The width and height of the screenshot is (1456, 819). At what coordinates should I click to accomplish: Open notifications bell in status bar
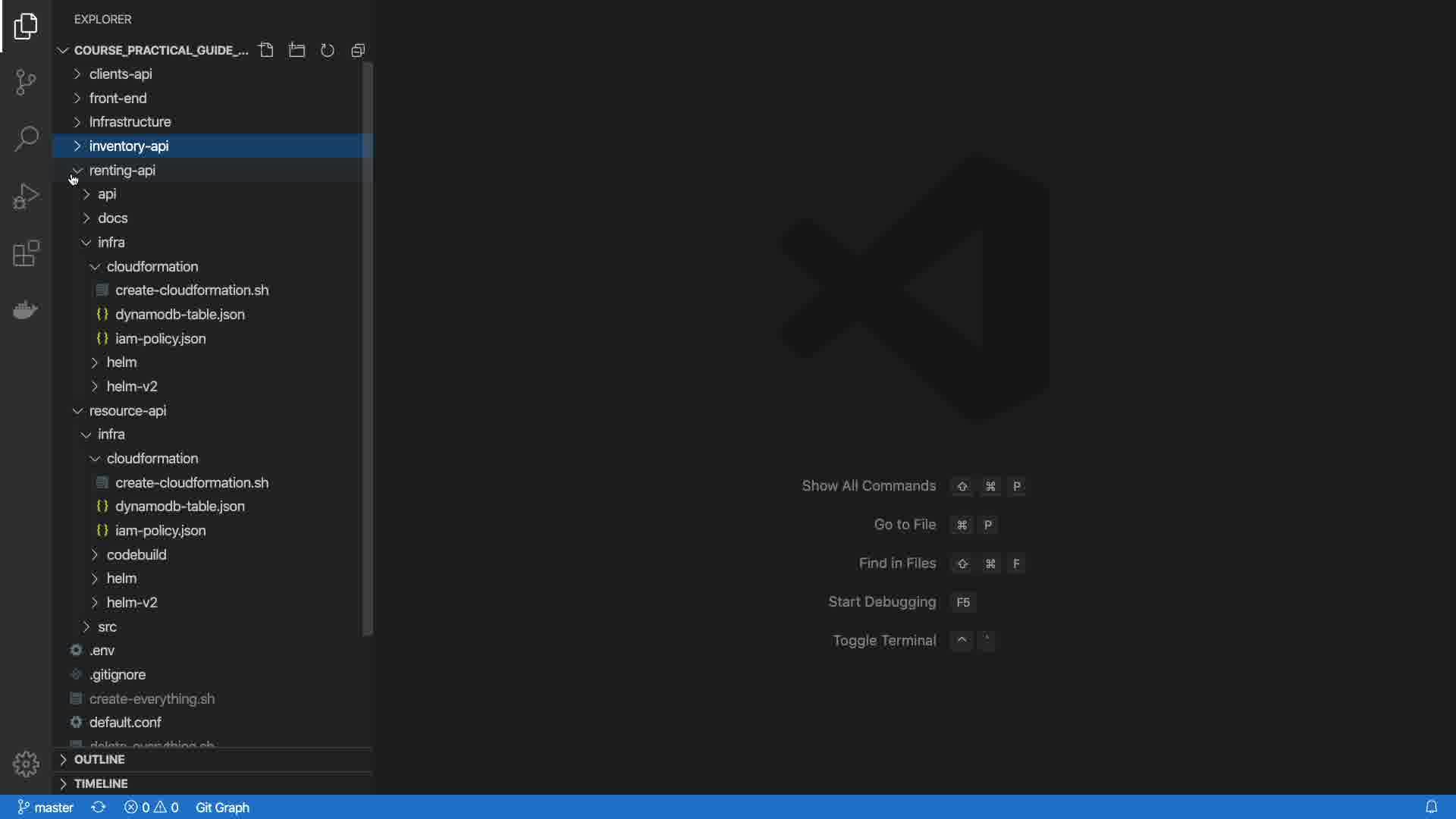tap(1431, 807)
